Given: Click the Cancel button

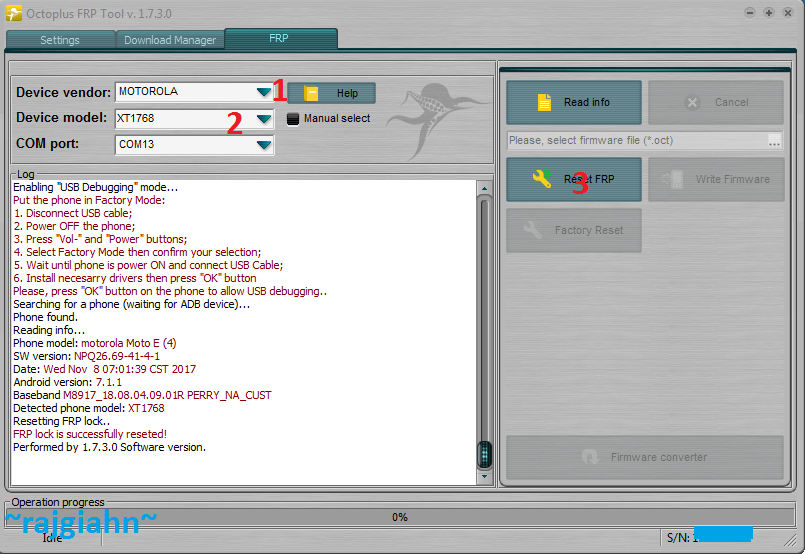Looking at the screenshot, I should 716,102.
